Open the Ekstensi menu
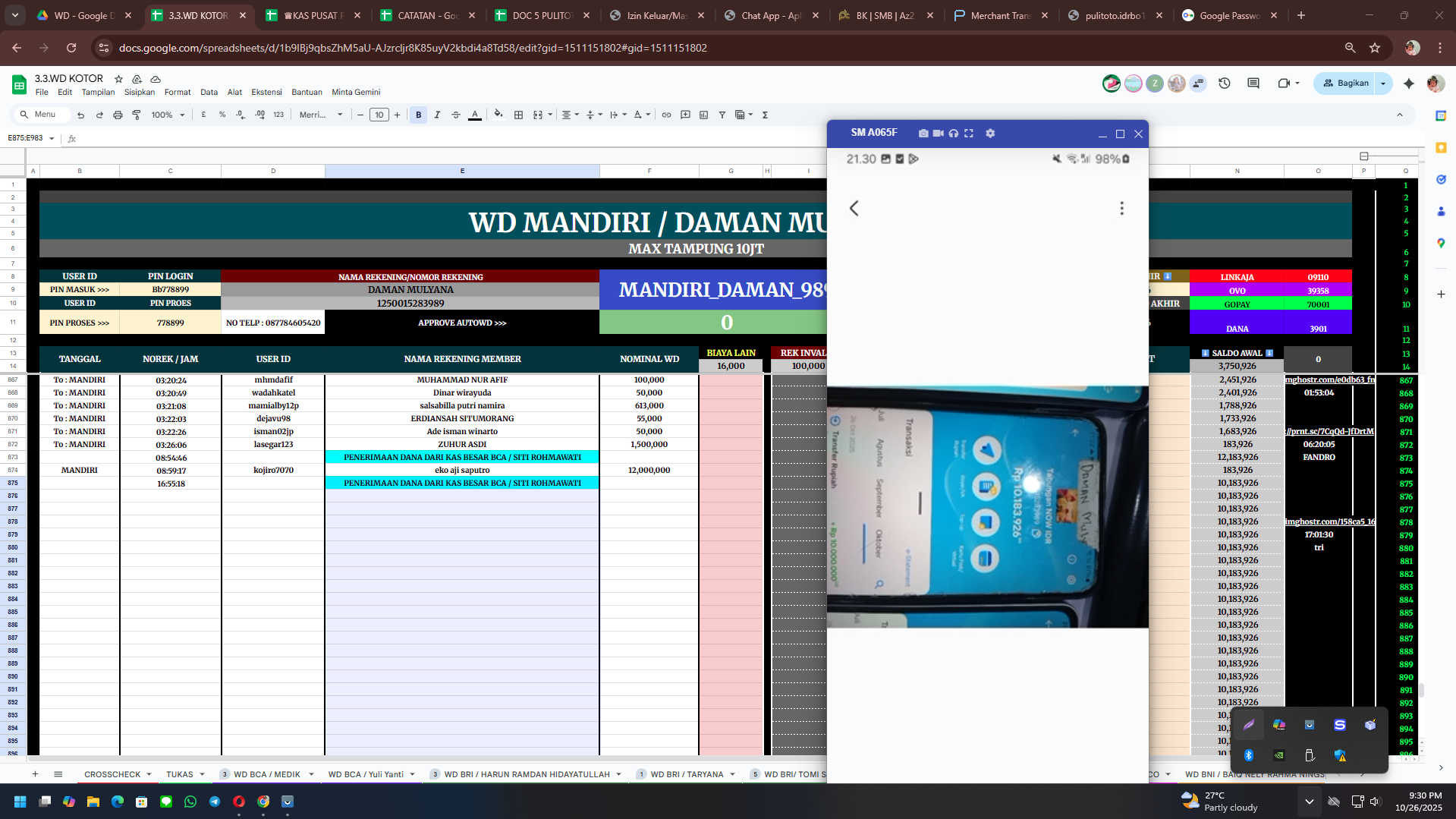This screenshot has width=1456, height=819. tap(266, 93)
